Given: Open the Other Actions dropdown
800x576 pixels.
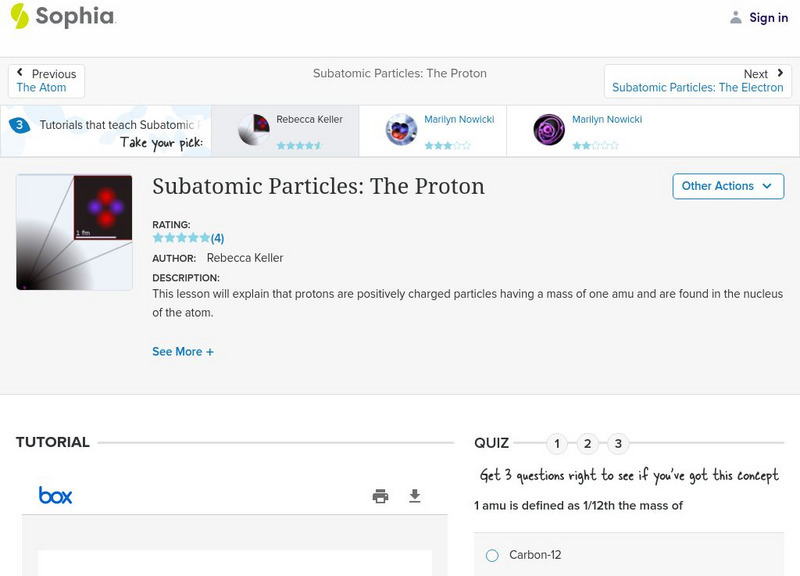Looking at the screenshot, I should tap(727, 186).
